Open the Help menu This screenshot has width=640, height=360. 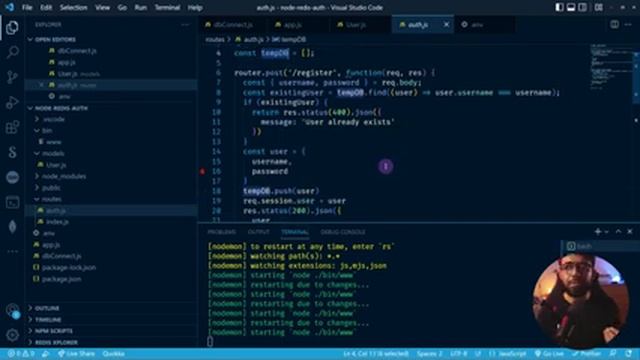[x=195, y=7]
